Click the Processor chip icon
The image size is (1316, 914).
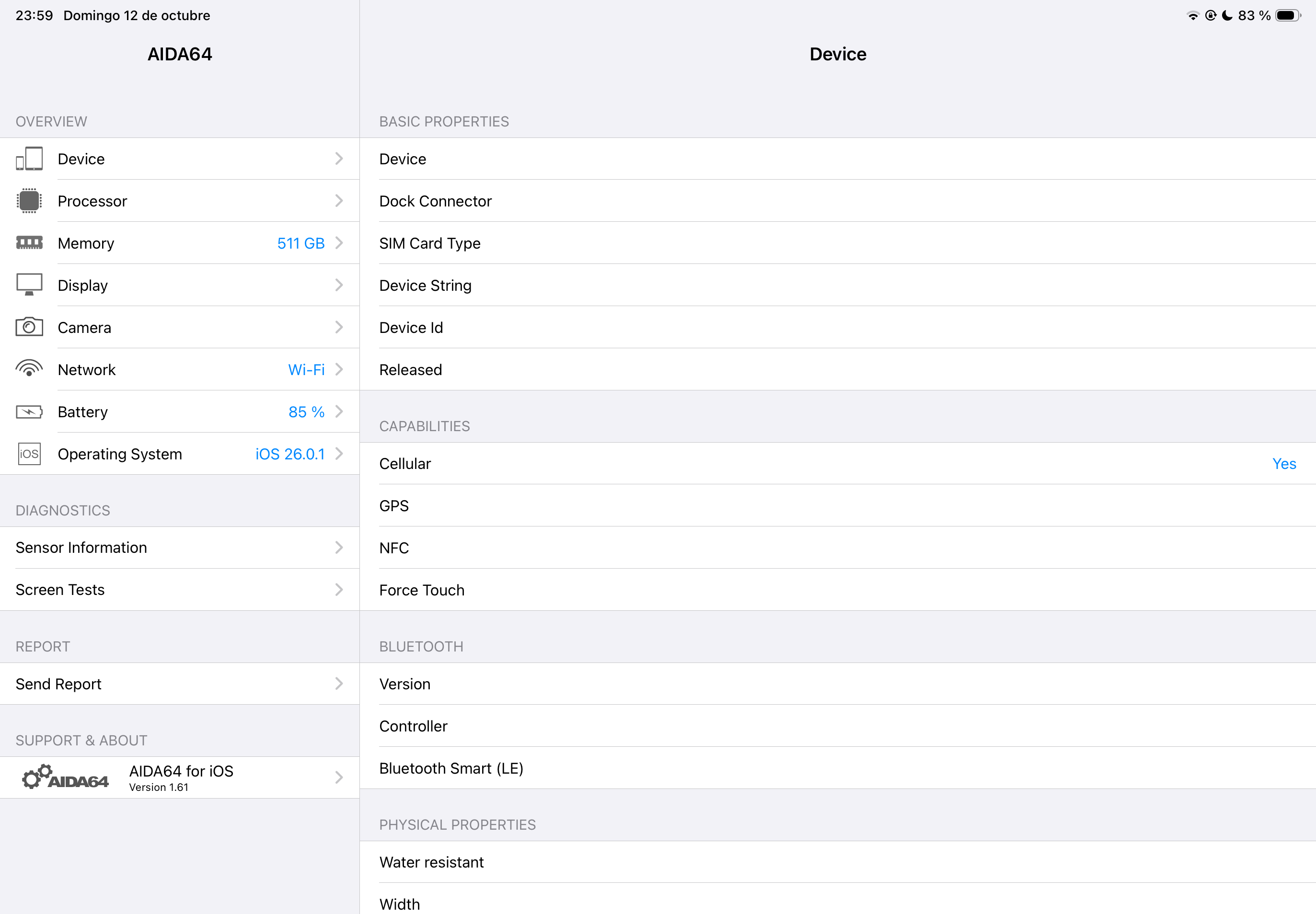point(29,201)
